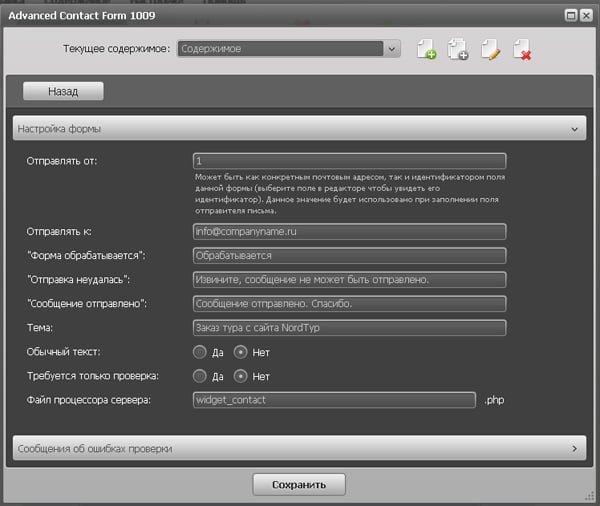The height and width of the screenshot is (506, 600).
Task: Click the Сохранить button
Action: (x=299, y=485)
